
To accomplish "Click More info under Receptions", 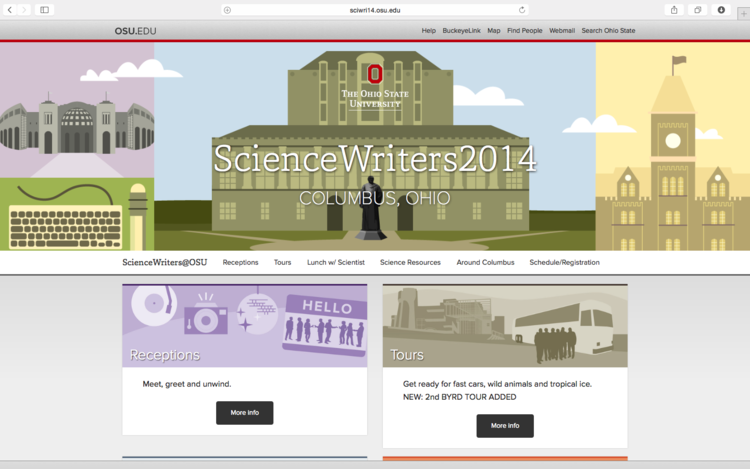I will point(245,413).
